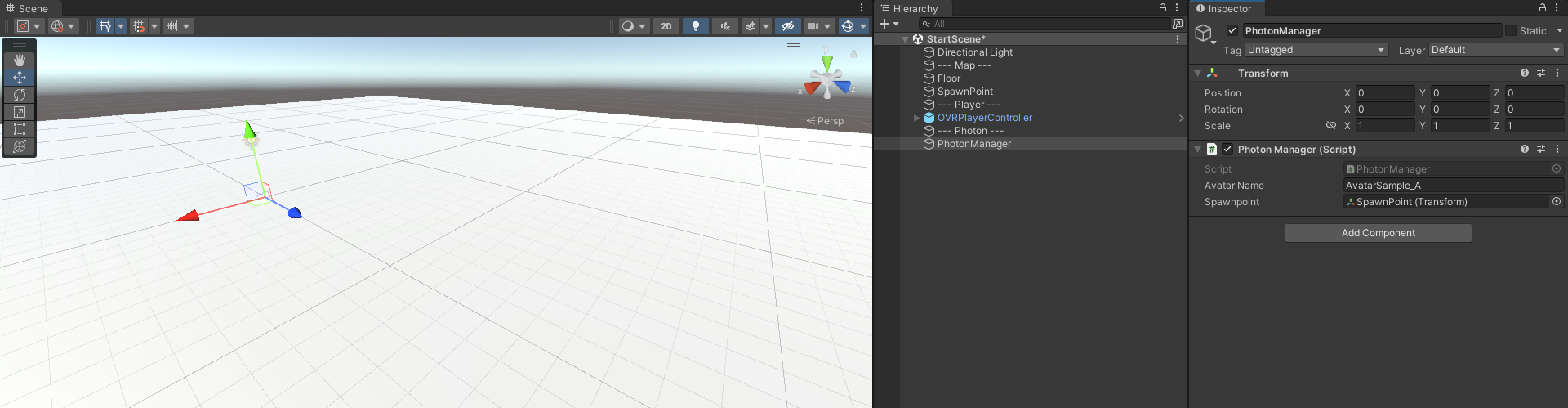Viewport: 1568px width, 408px height.
Task: Select Directional Light in Hierarchy
Action: [975, 52]
